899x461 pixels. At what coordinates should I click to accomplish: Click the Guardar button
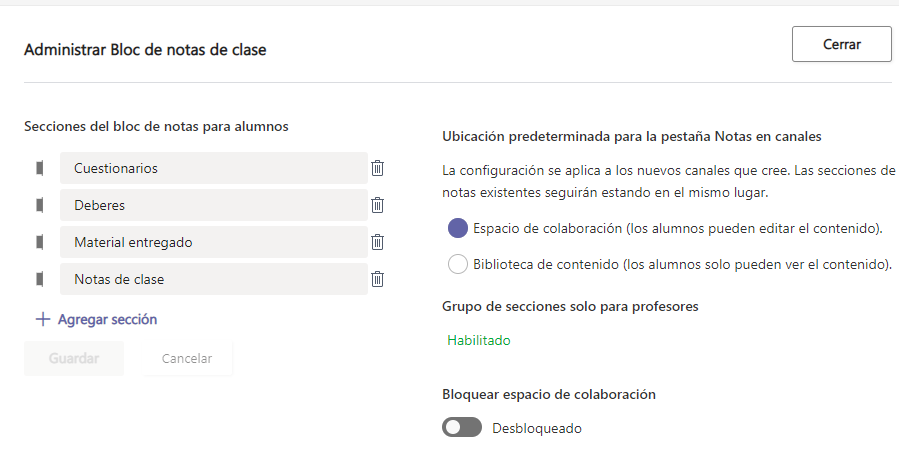(74, 359)
